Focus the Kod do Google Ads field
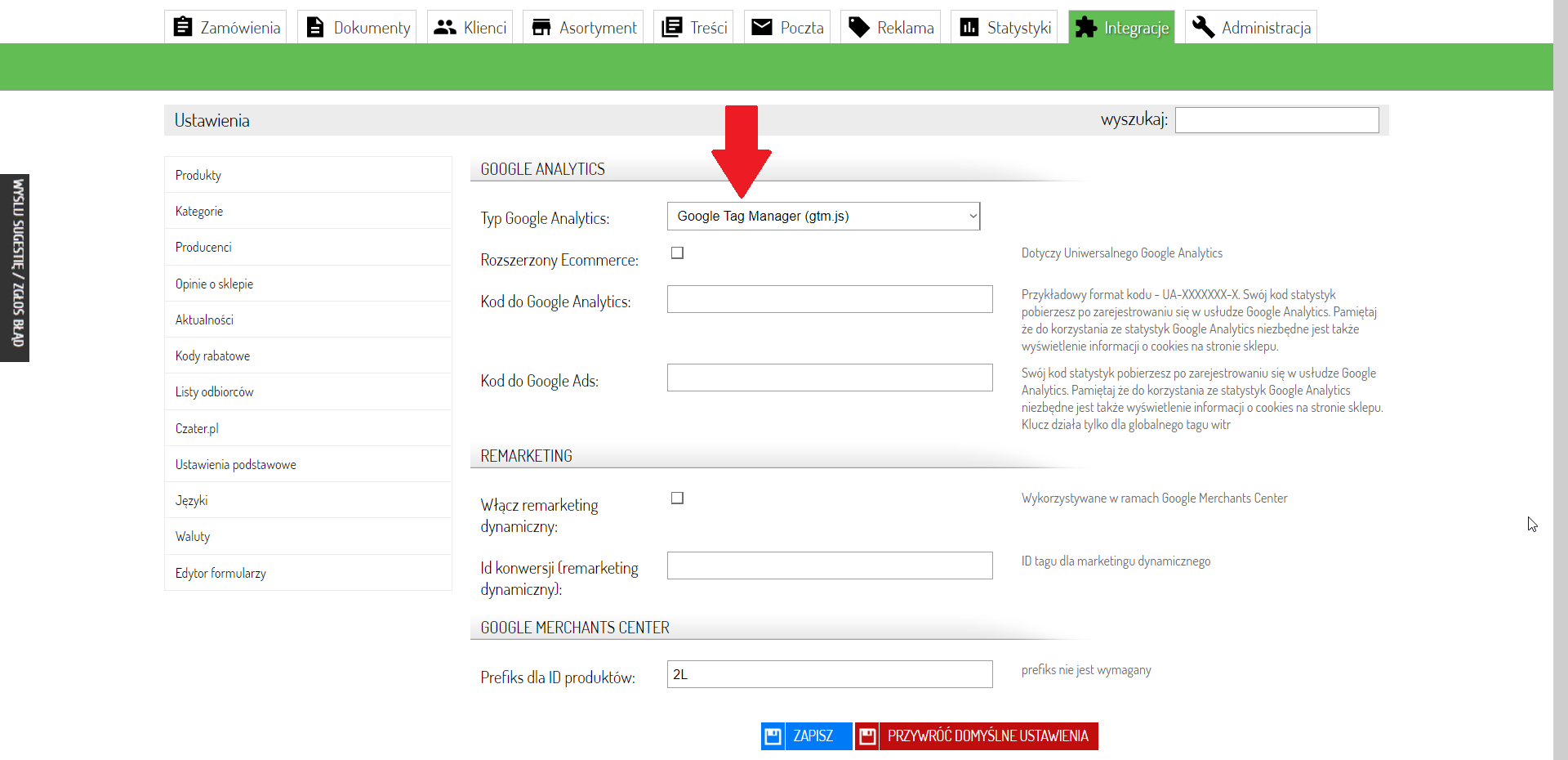The height and width of the screenshot is (760, 1568). [x=830, y=378]
